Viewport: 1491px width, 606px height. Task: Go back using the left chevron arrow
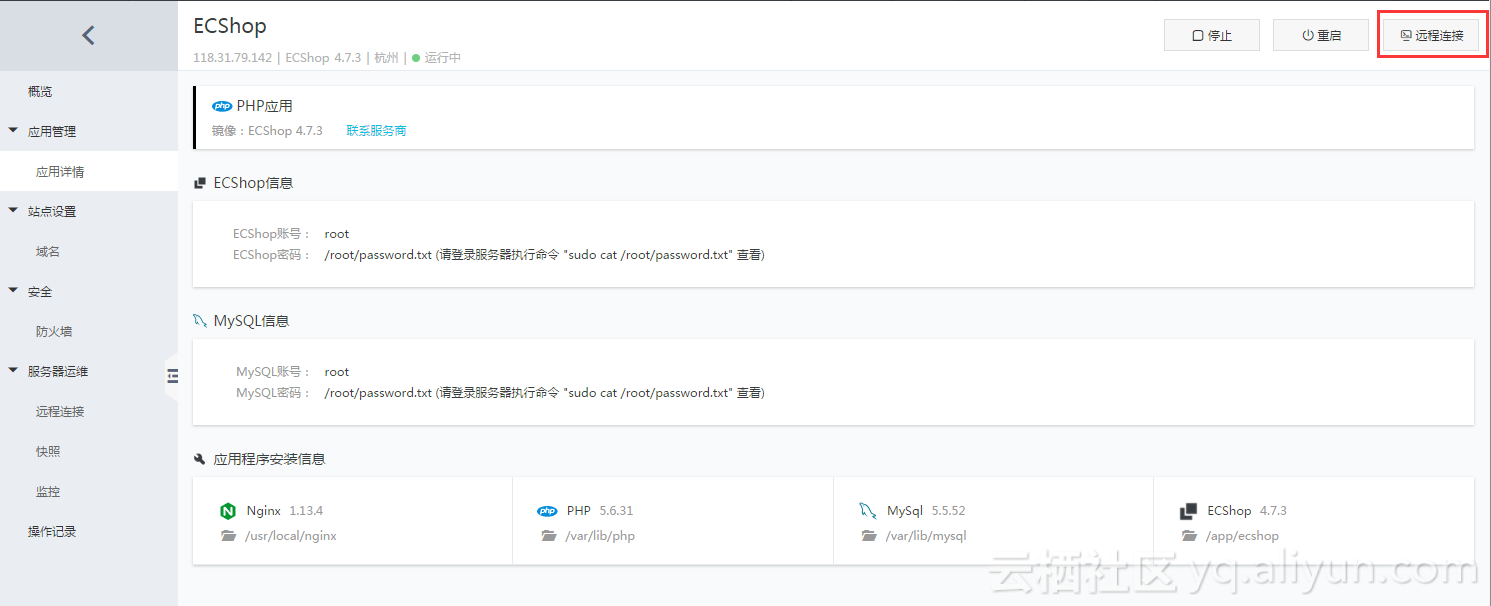(x=88, y=35)
